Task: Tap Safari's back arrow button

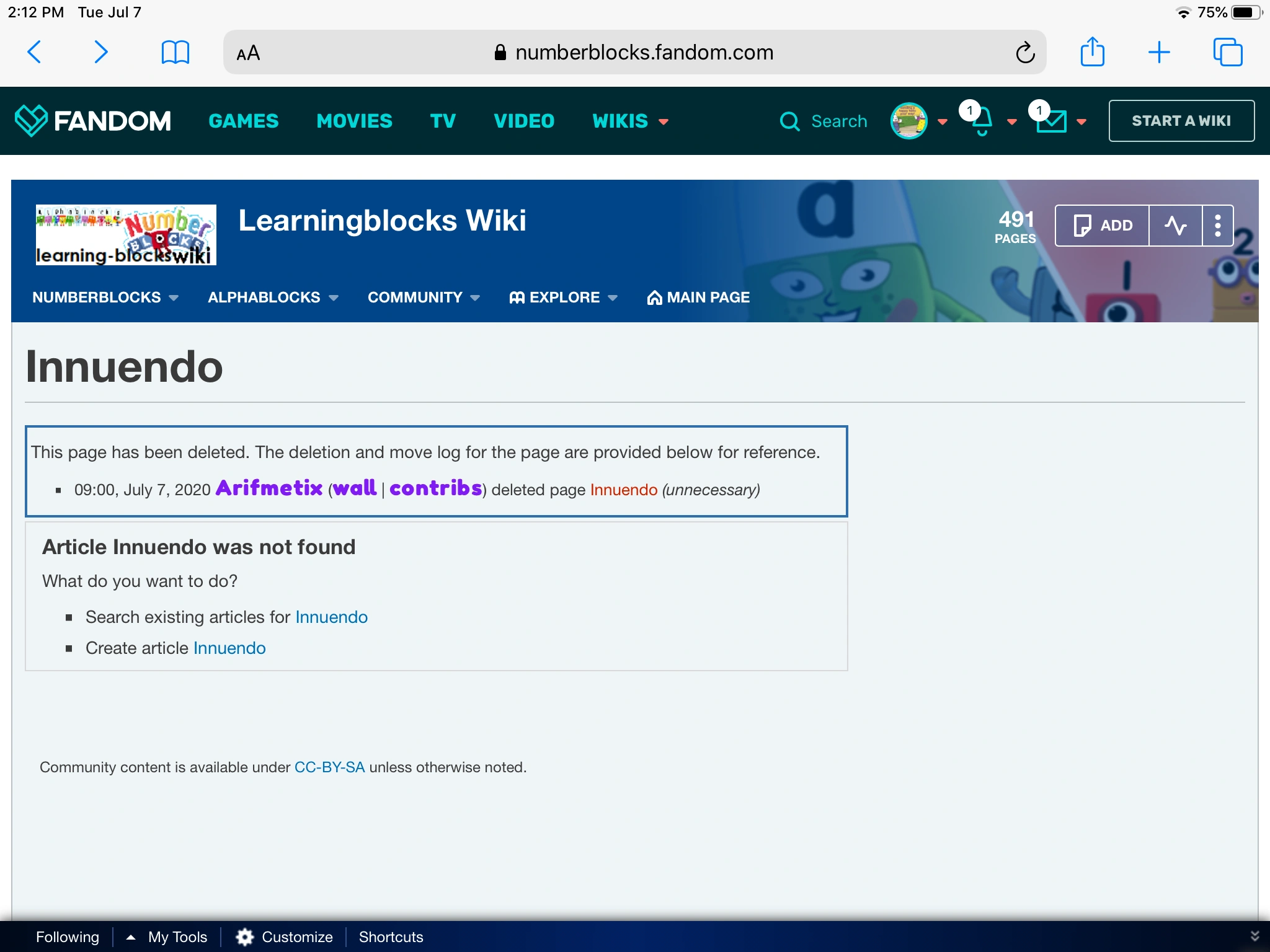Action: [35, 52]
